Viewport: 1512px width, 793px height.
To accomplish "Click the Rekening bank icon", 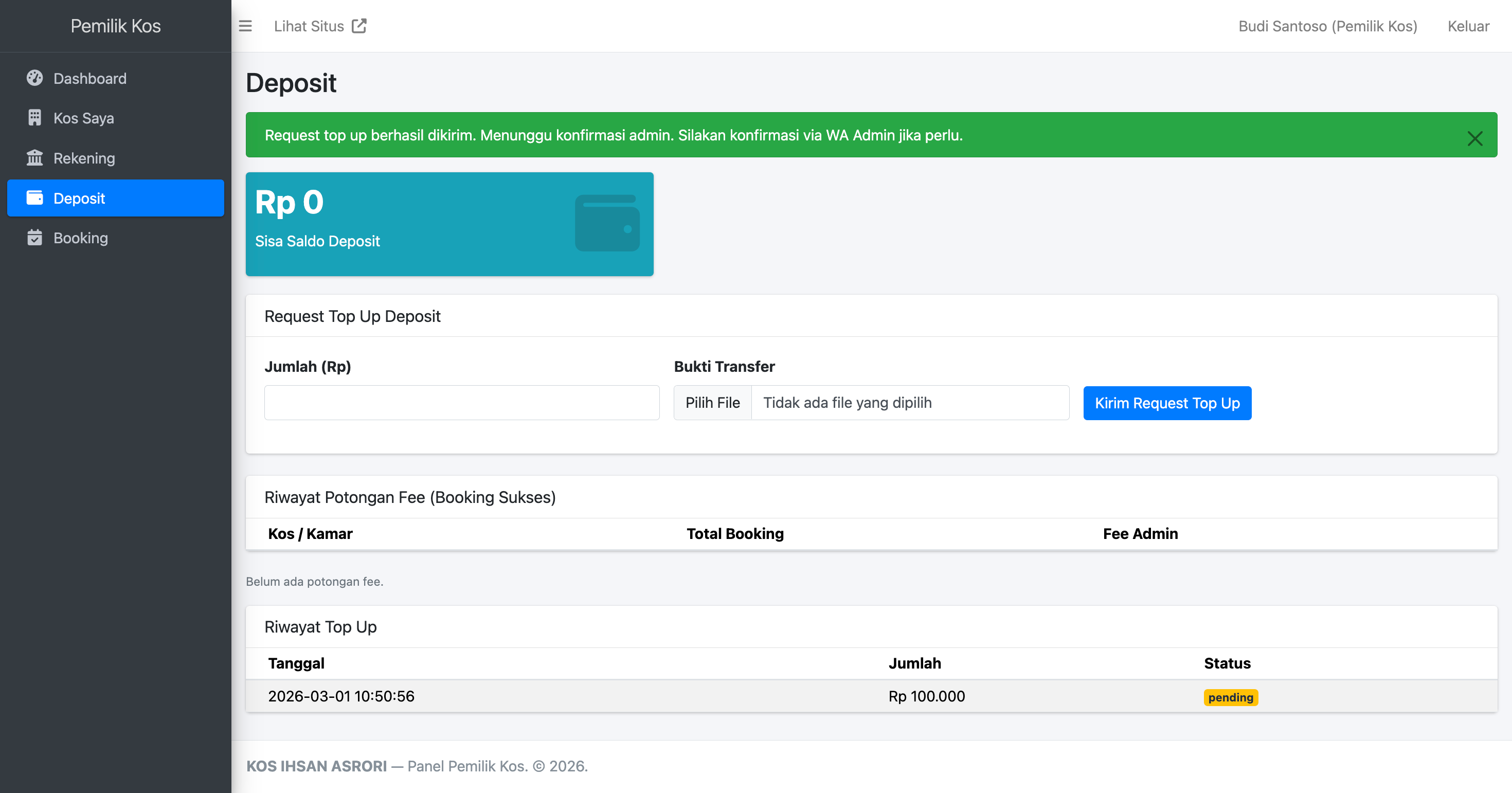I will 34,158.
